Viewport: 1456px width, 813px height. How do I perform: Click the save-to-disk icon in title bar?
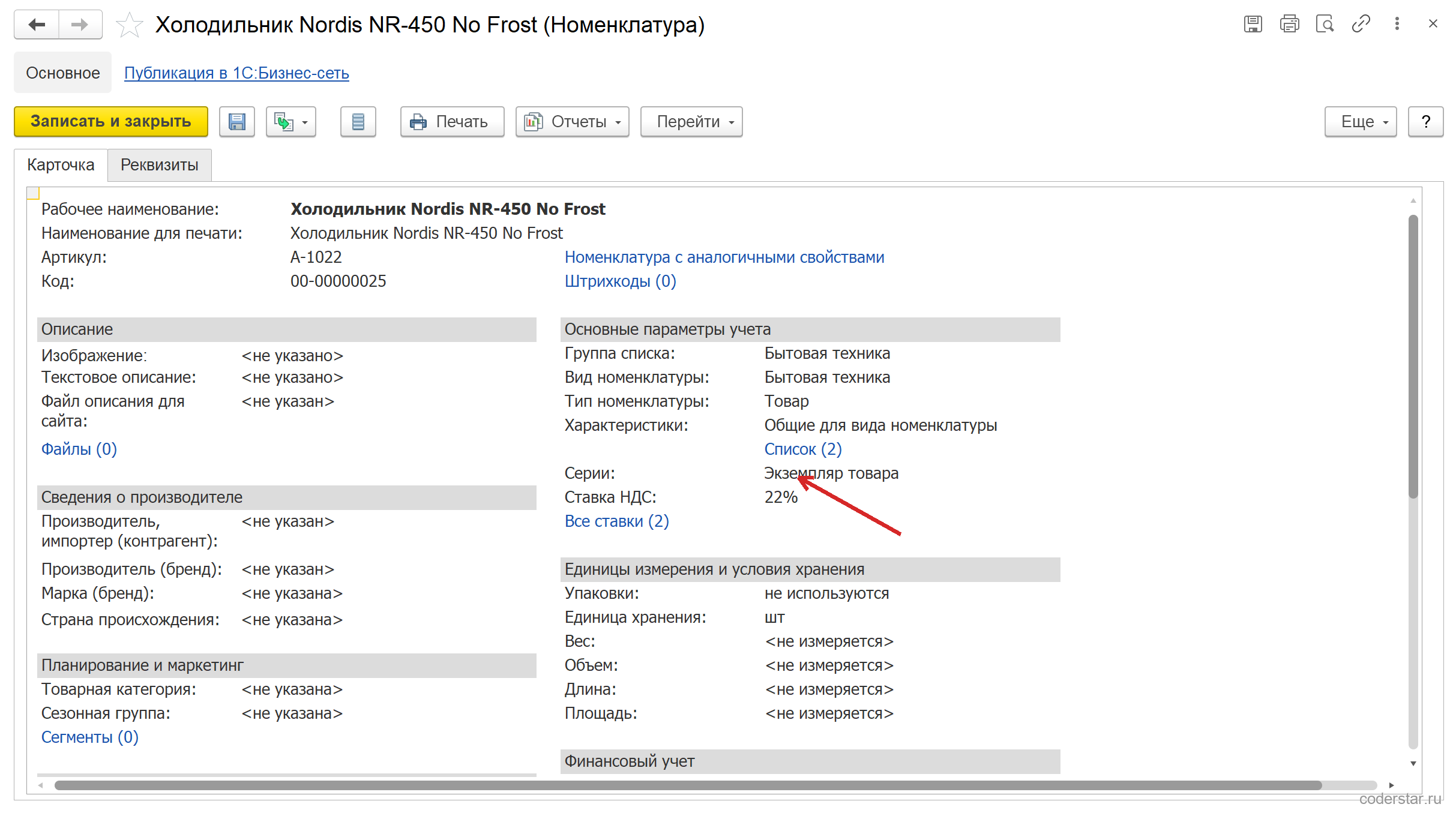1253,24
